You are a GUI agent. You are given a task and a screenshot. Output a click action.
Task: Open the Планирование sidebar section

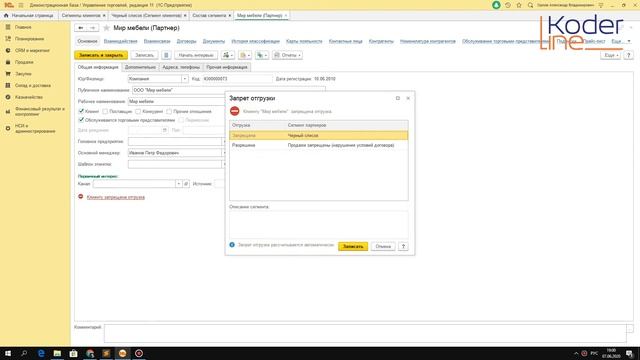point(29,39)
